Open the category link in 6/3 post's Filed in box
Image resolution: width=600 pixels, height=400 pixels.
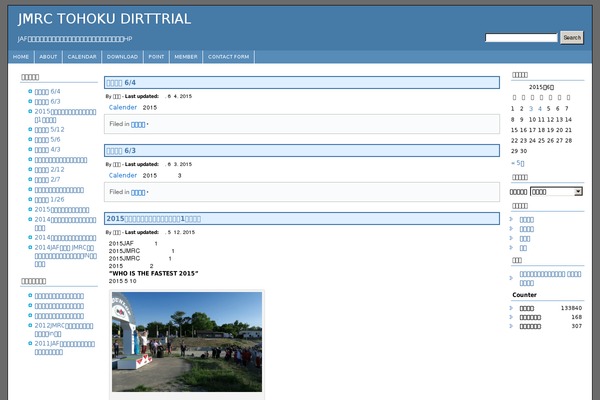click(x=138, y=193)
